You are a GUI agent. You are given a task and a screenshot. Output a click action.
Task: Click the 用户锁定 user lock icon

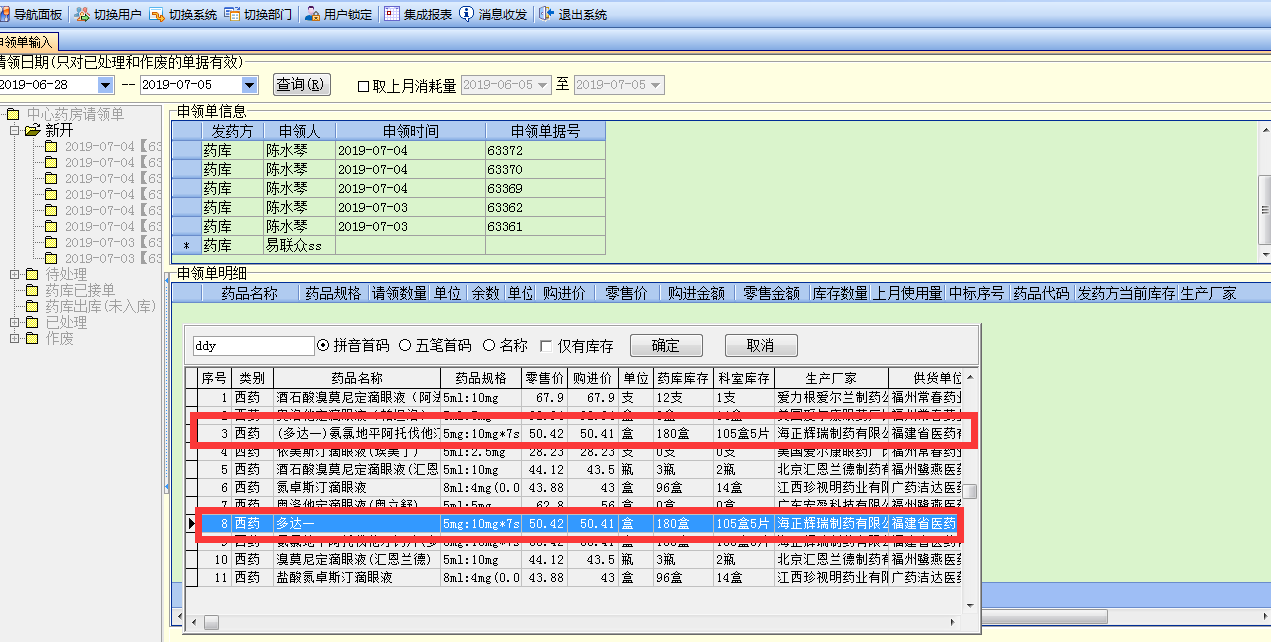point(312,15)
